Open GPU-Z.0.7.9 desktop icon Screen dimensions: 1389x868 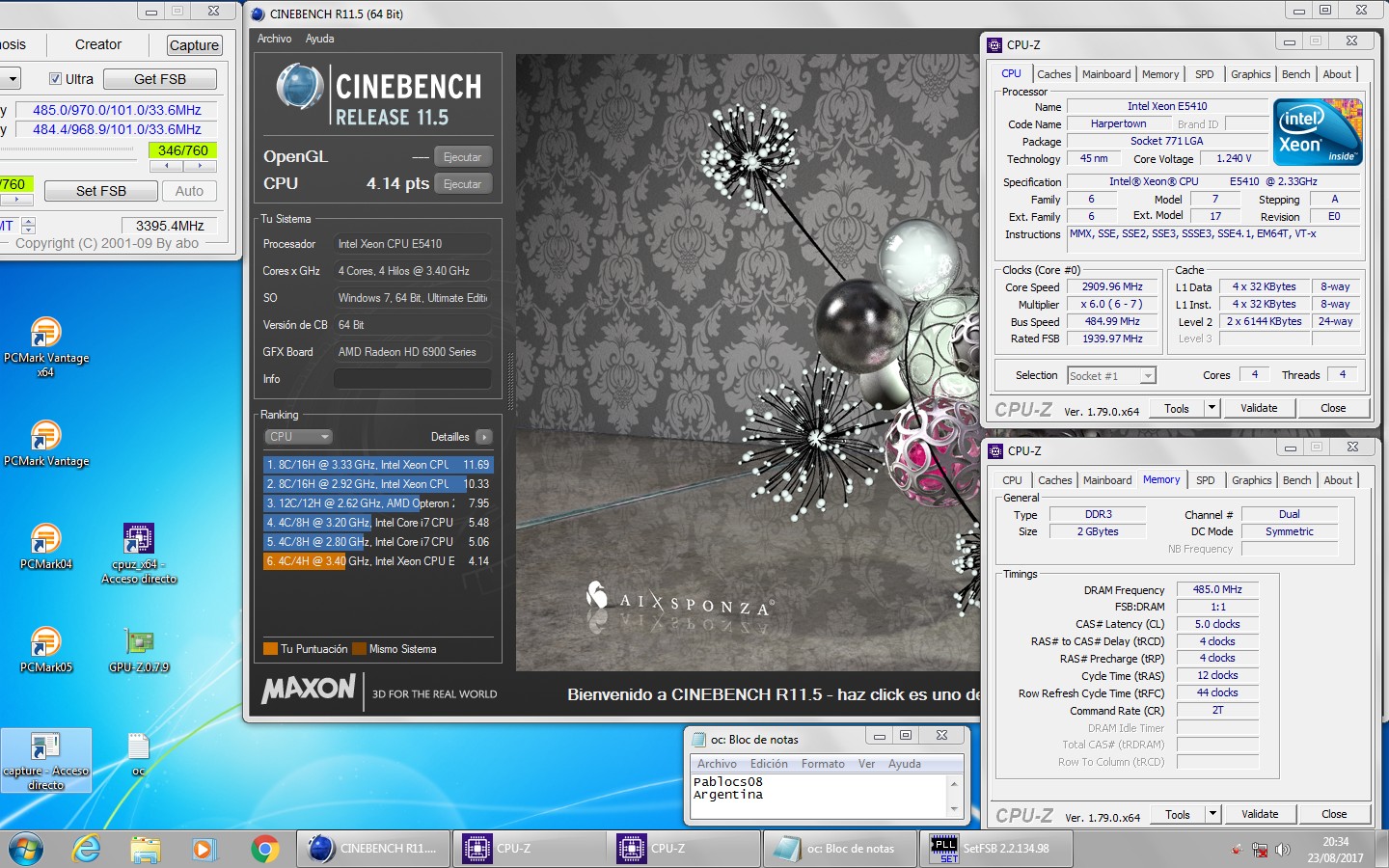[139, 649]
